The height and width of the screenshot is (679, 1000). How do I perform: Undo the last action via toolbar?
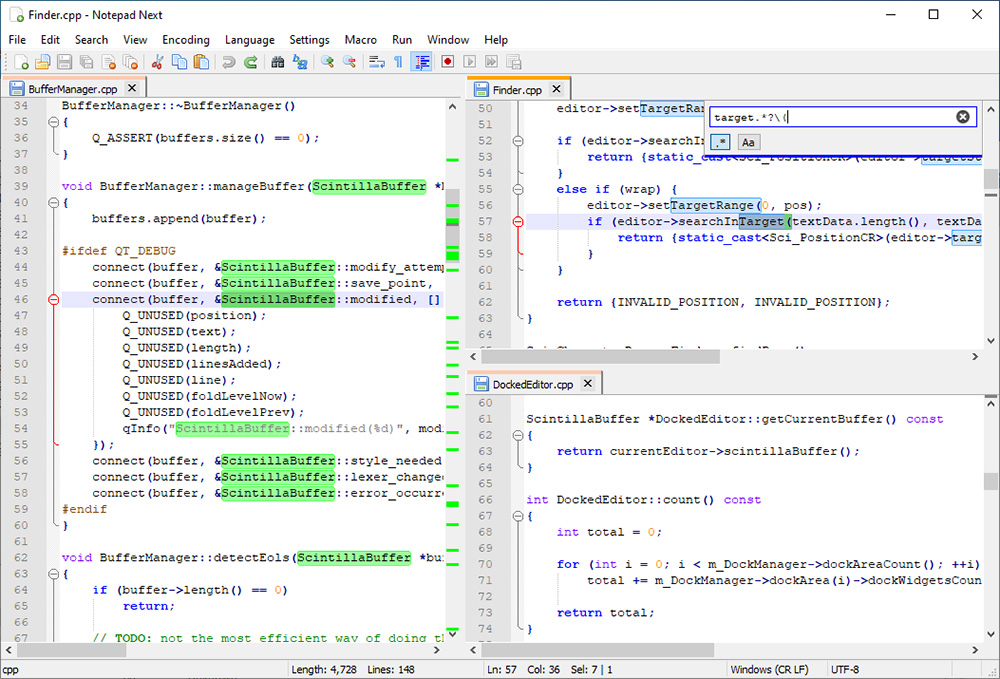pyautogui.click(x=228, y=62)
